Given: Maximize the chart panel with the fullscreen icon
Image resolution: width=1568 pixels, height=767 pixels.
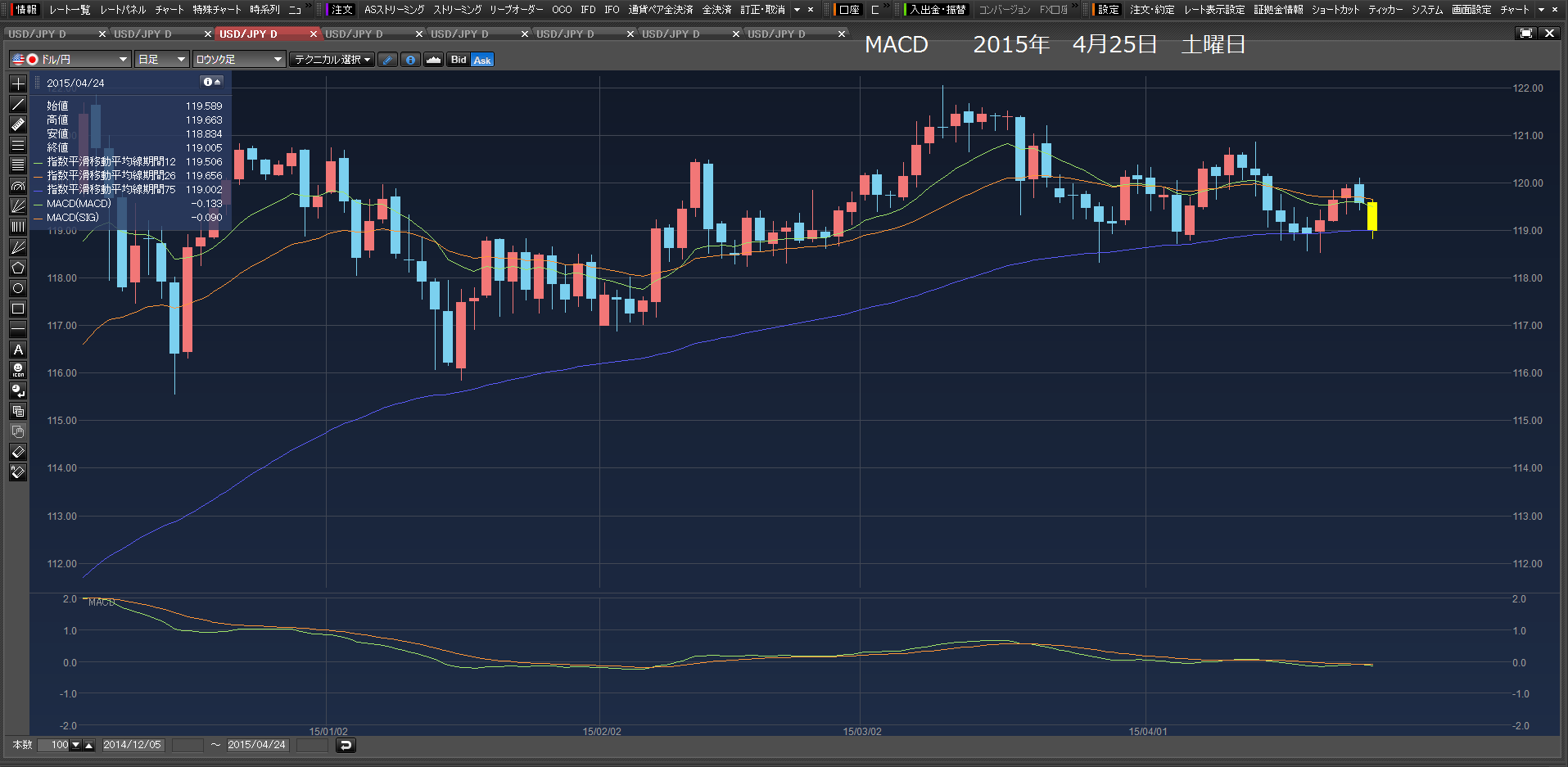Looking at the screenshot, I should point(1526,34).
